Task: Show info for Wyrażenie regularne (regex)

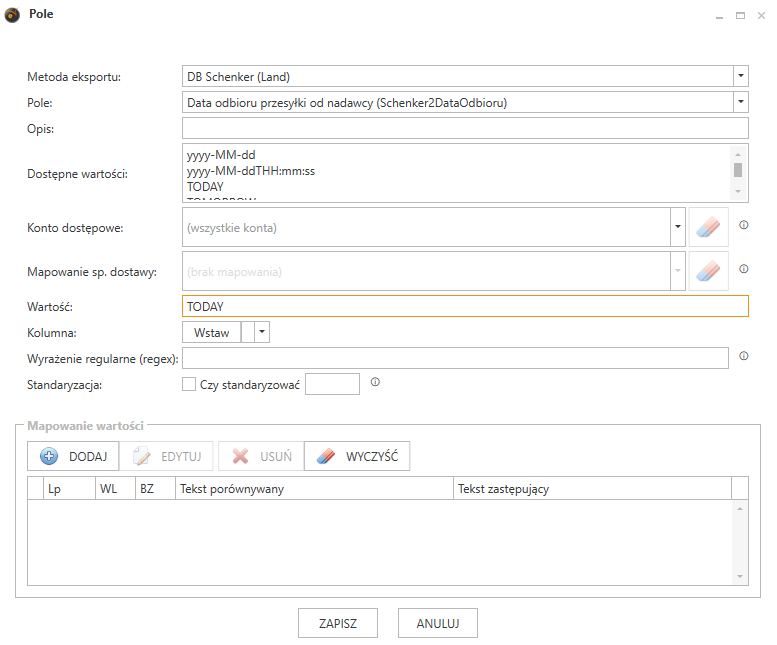Action: click(743, 356)
